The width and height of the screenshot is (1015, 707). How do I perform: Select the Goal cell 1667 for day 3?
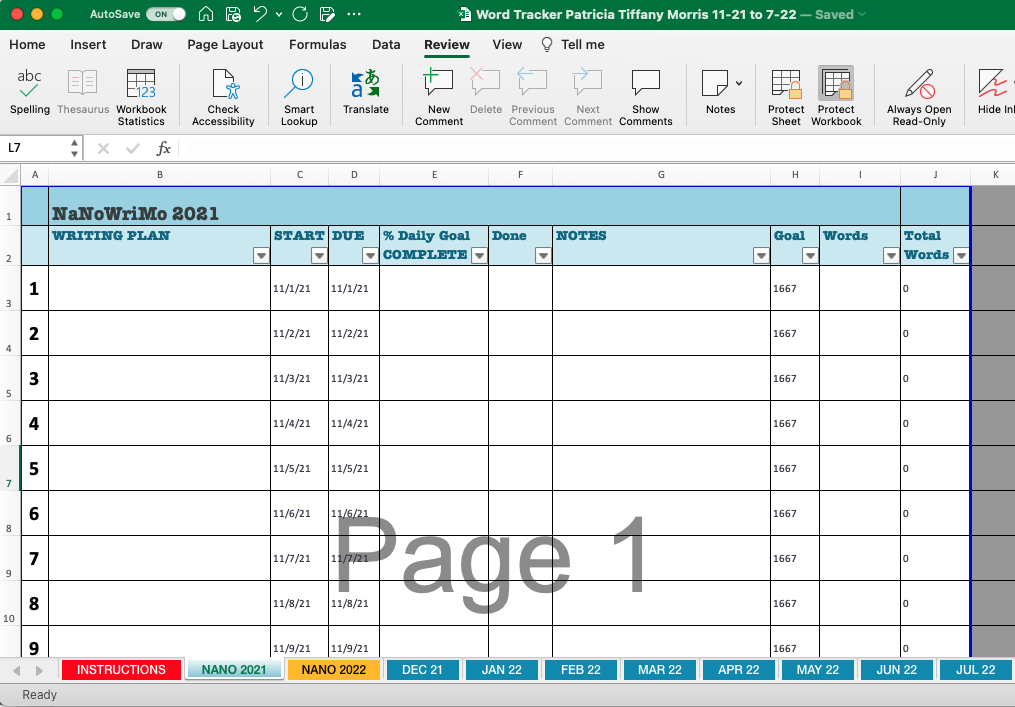point(795,378)
